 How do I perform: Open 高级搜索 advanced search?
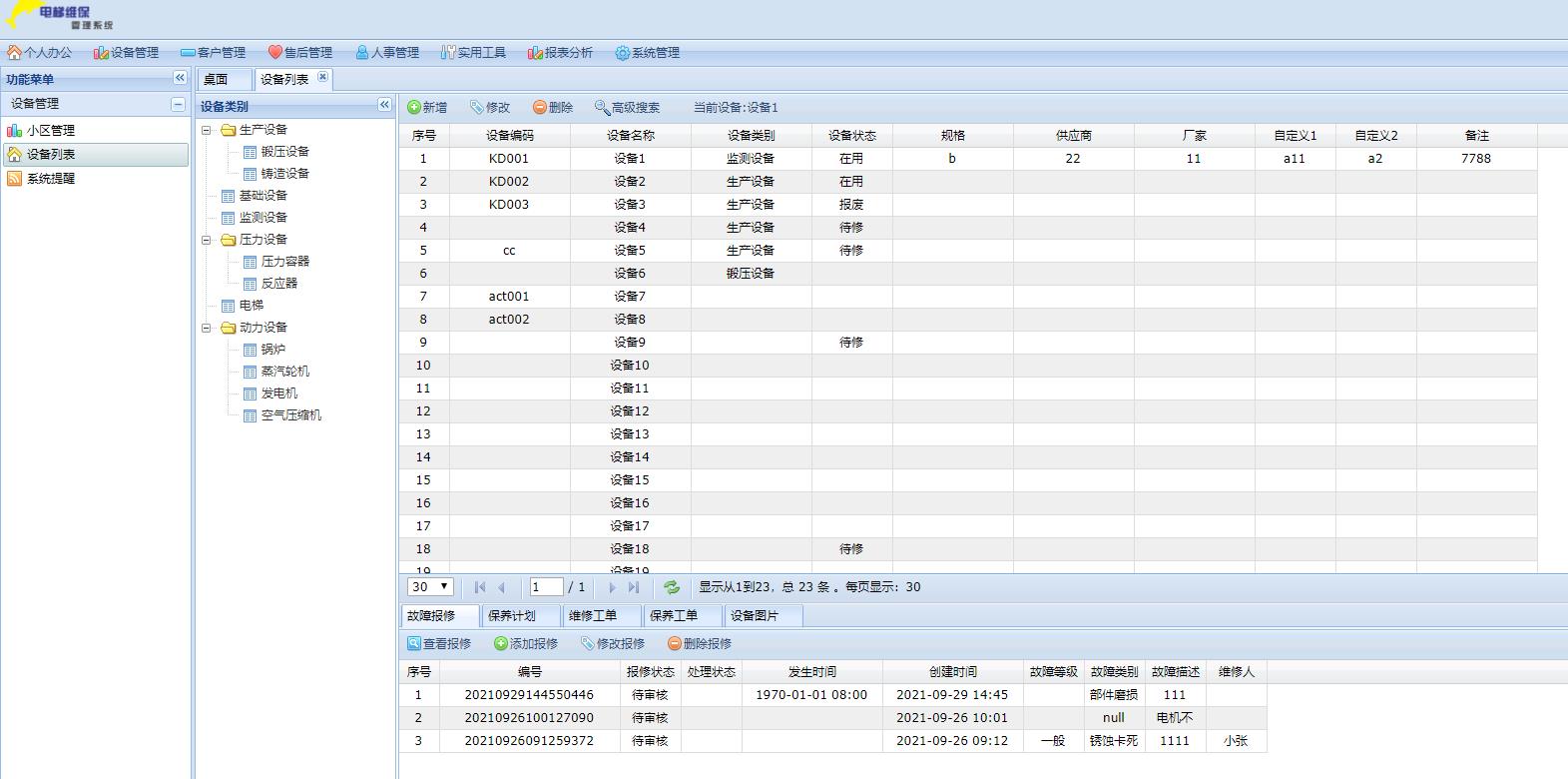tap(627, 108)
